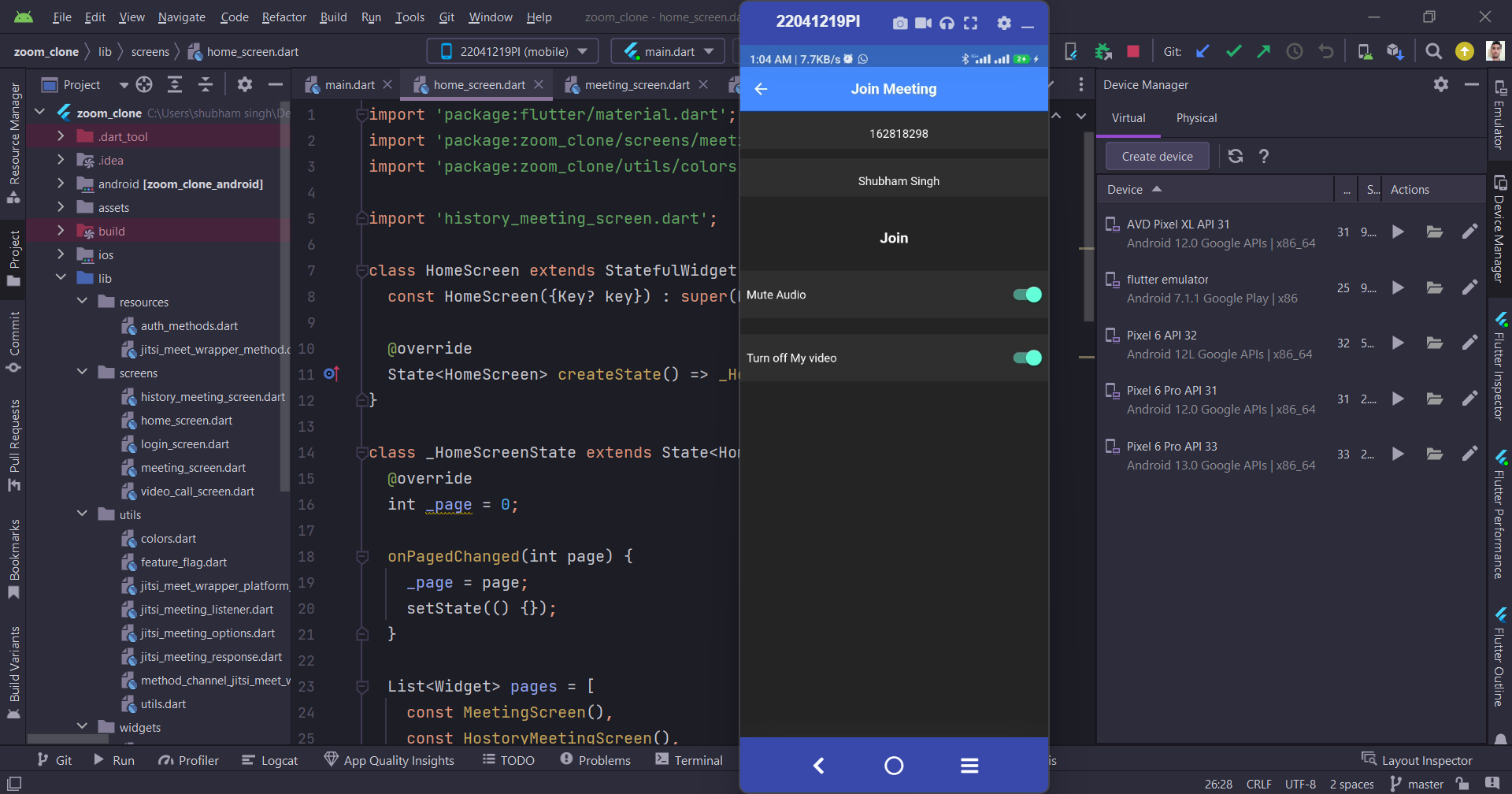The height and width of the screenshot is (794, 1512).
Task: Show Pixel 6 API 32 files on disk
Action: click(1435, 343)
